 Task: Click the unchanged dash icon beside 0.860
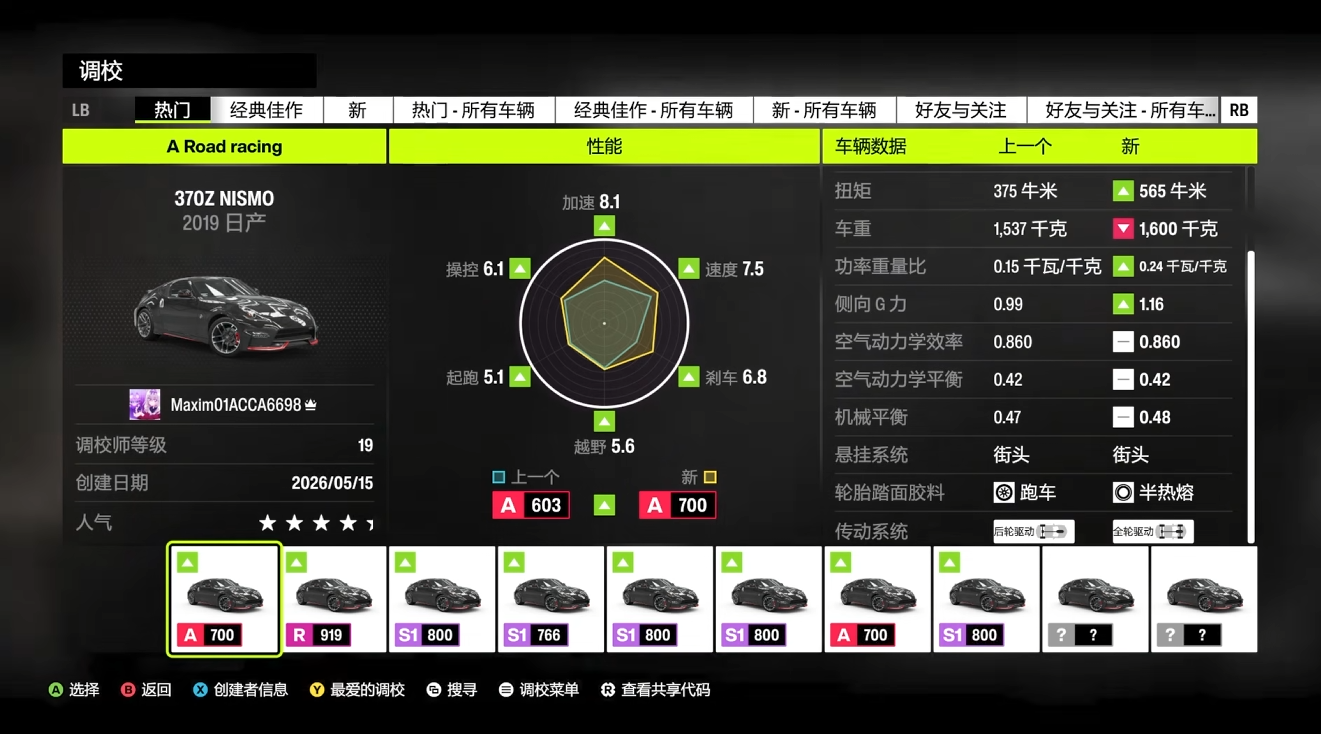click(x=1123, y=342)
